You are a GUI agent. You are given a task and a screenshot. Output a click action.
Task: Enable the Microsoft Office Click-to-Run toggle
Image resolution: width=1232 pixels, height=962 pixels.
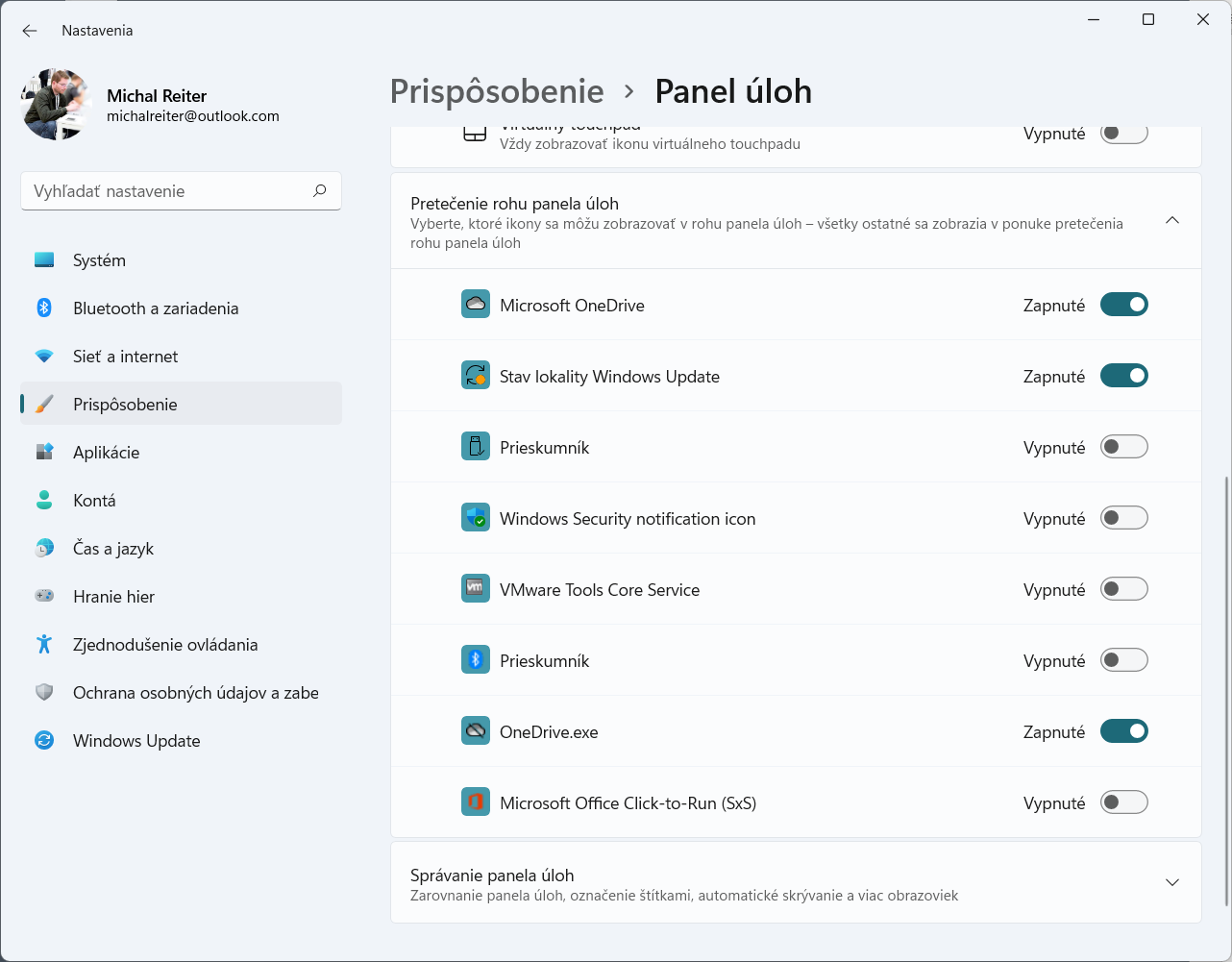tap(1123, 802)
